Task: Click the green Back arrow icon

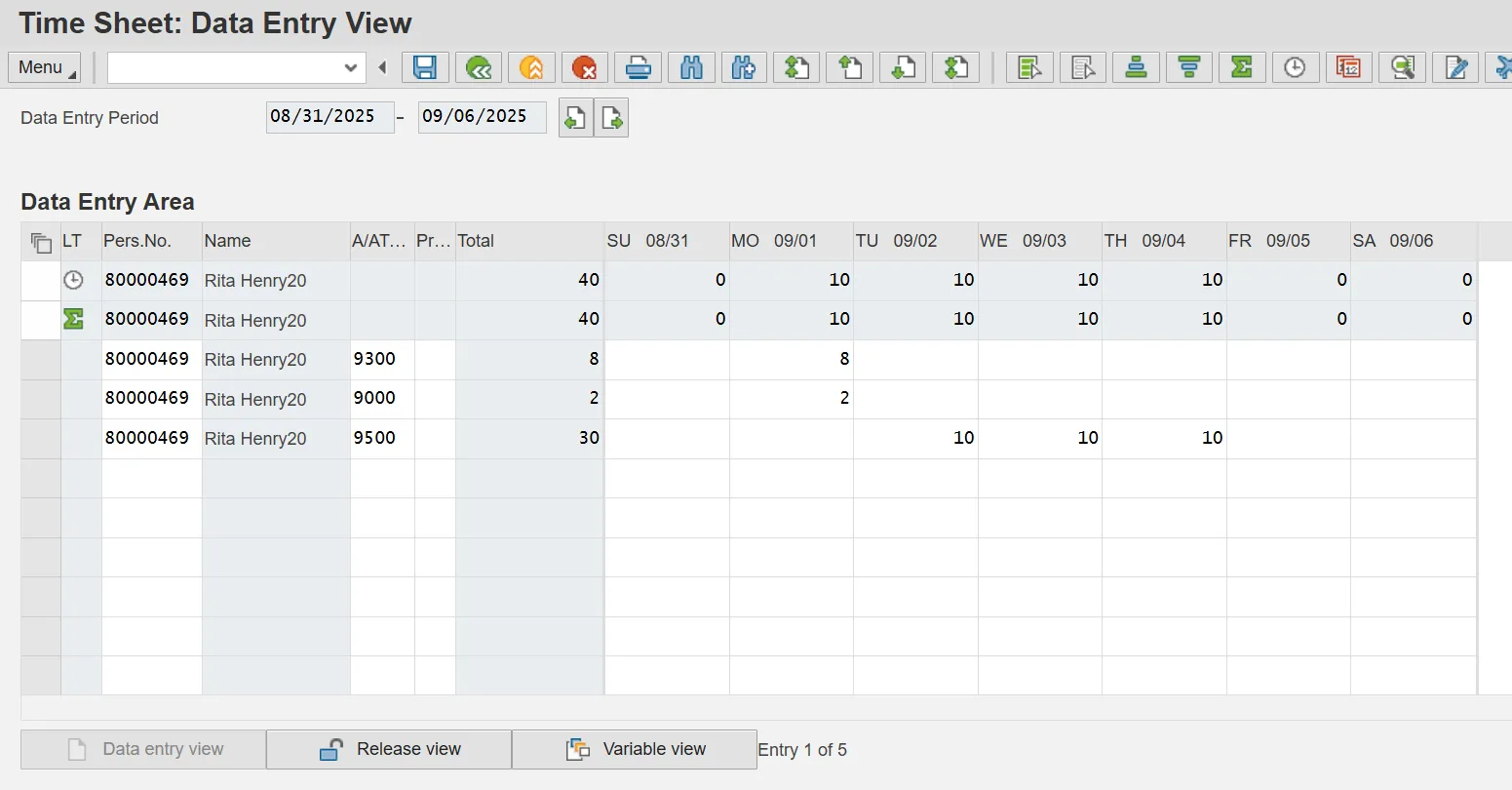Action: coord(478,67)
